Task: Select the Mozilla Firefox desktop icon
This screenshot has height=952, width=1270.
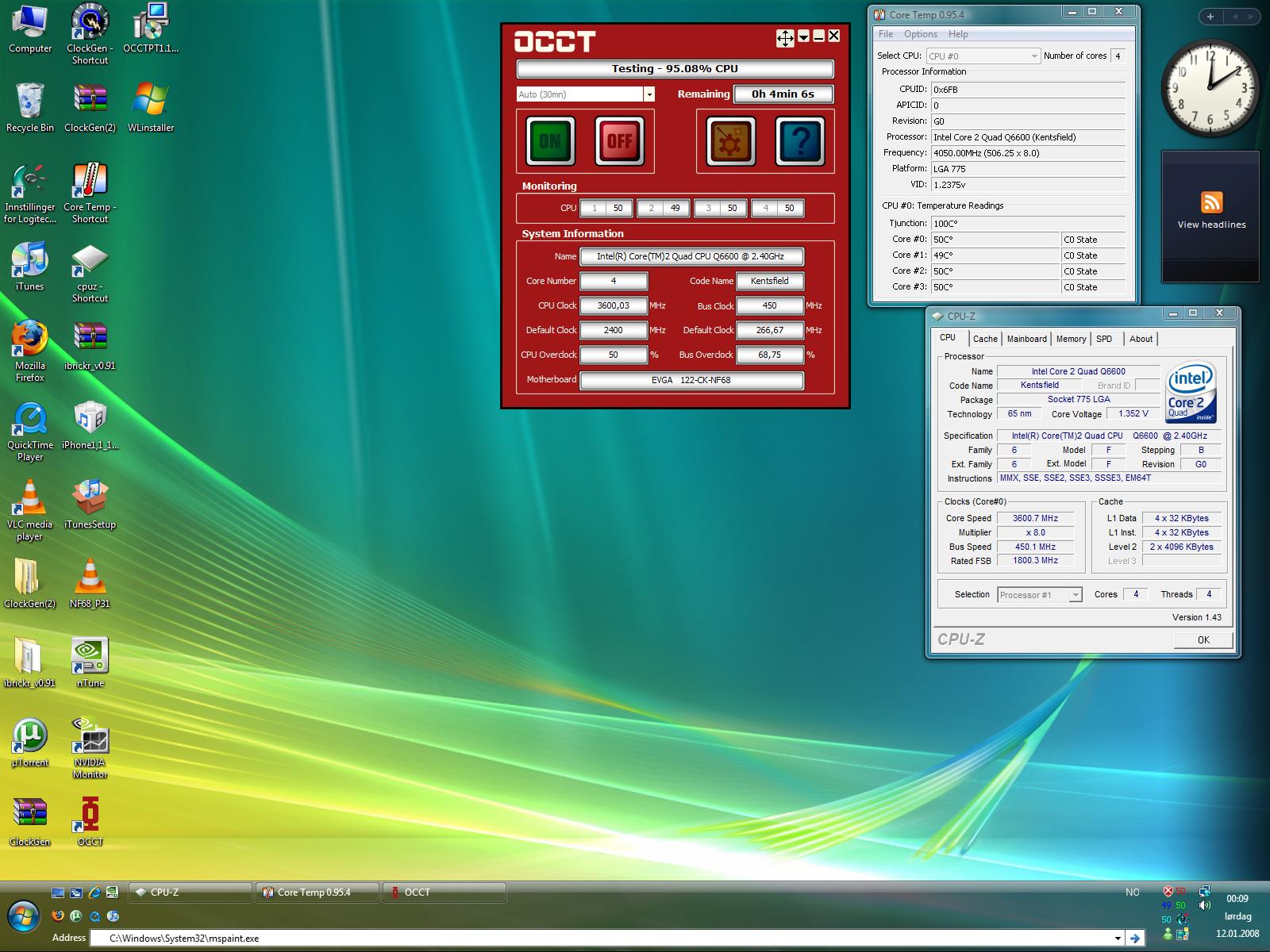Action: (30, 351)
